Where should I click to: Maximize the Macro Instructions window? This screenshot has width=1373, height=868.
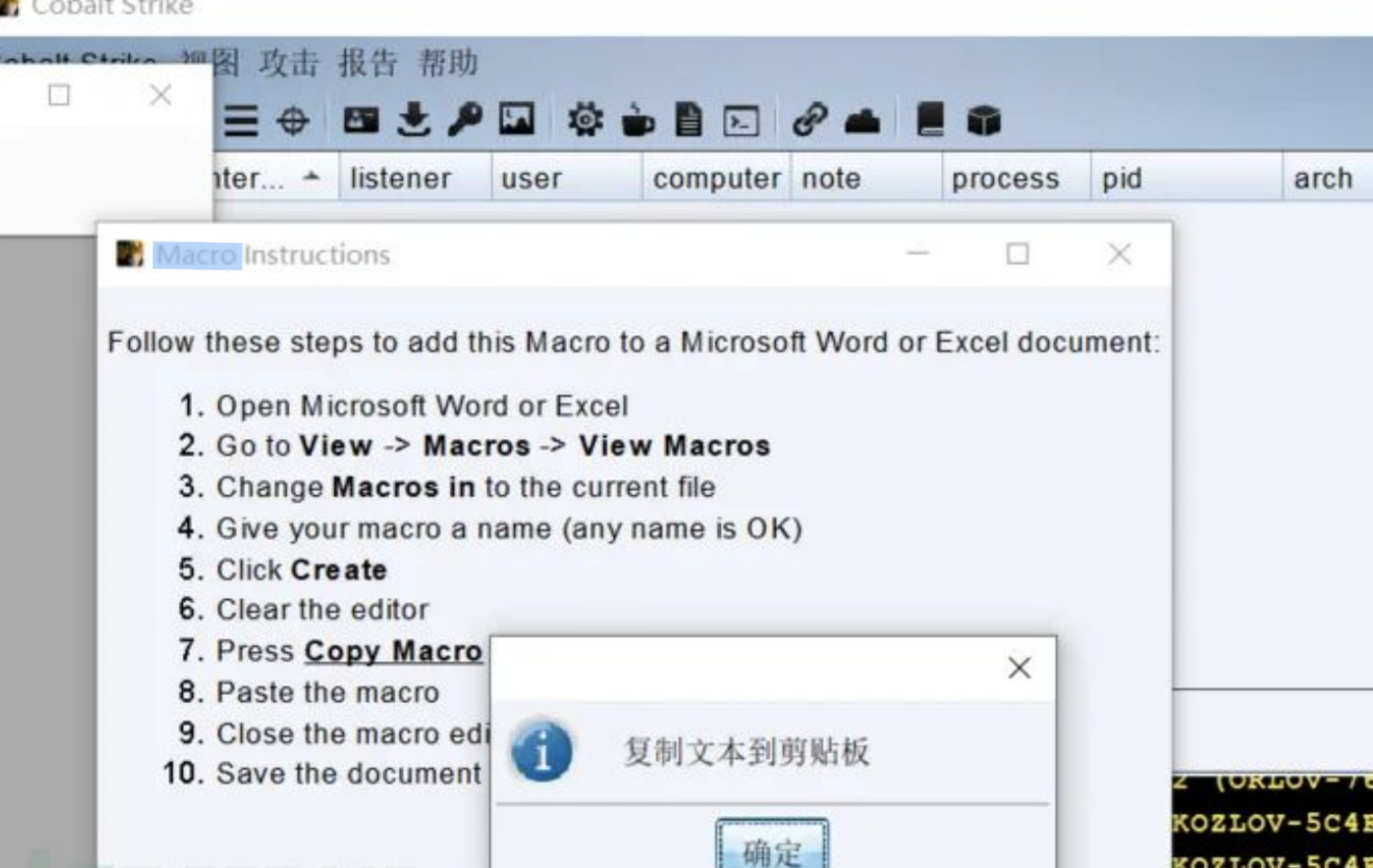coord(1018,254)
